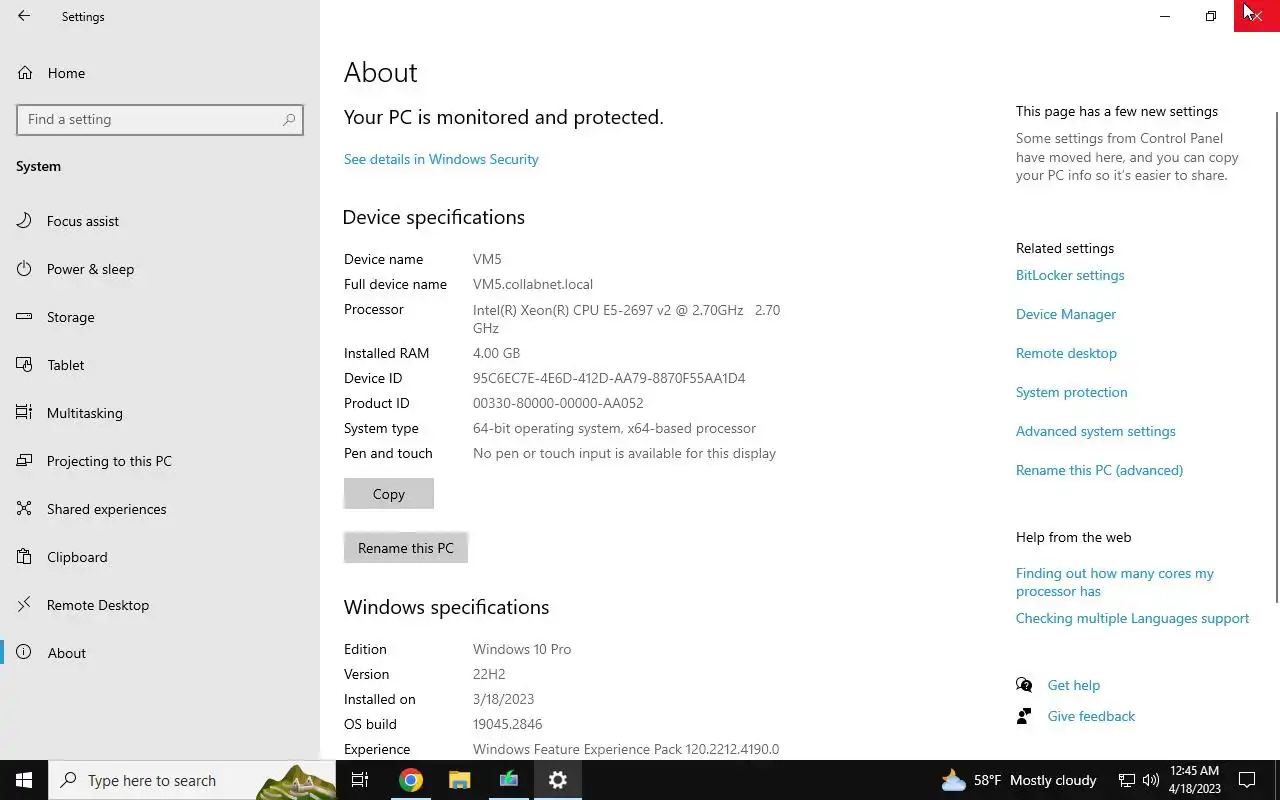The image size is (1280, 800).
Task: Select the search magnifier in Find a setting
Action: (289, 119)
